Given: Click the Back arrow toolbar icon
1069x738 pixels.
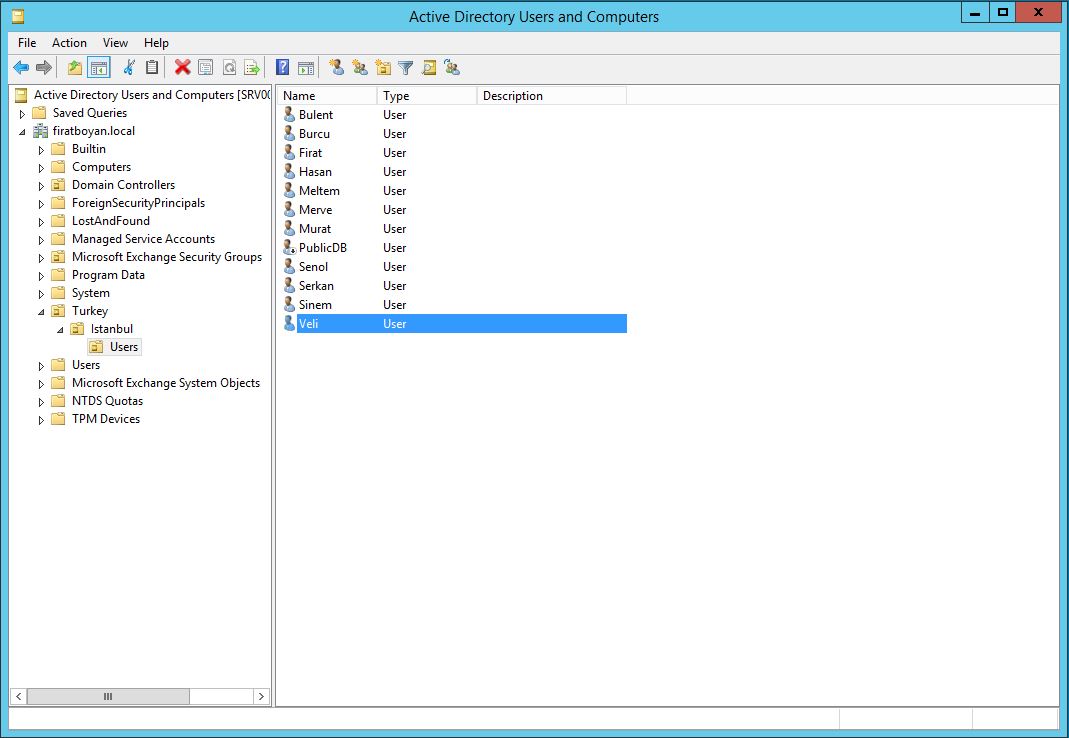Looking at the screenshot, I should (20, 68).
